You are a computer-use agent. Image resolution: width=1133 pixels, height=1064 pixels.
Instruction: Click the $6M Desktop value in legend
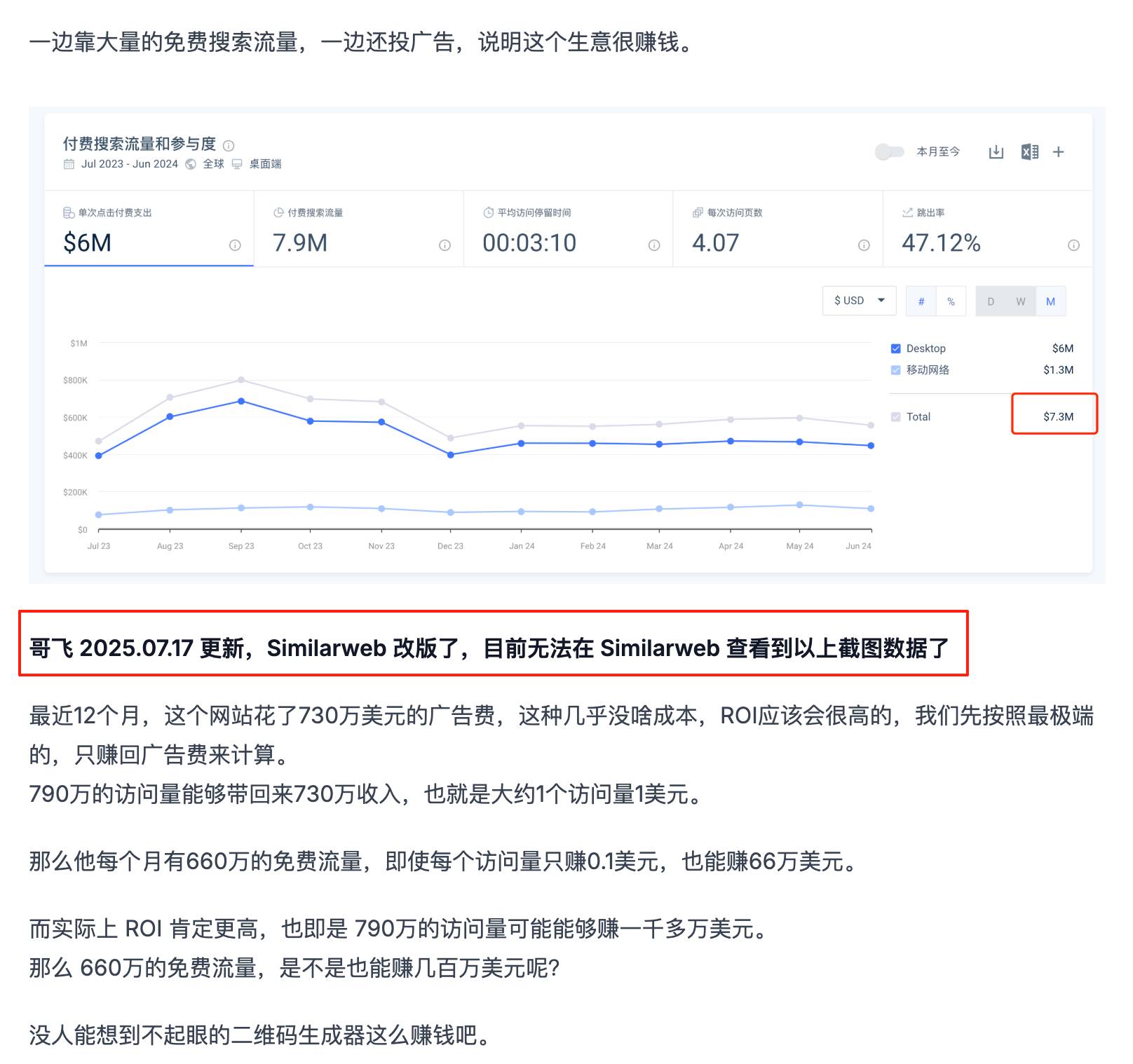point(1063,349)
